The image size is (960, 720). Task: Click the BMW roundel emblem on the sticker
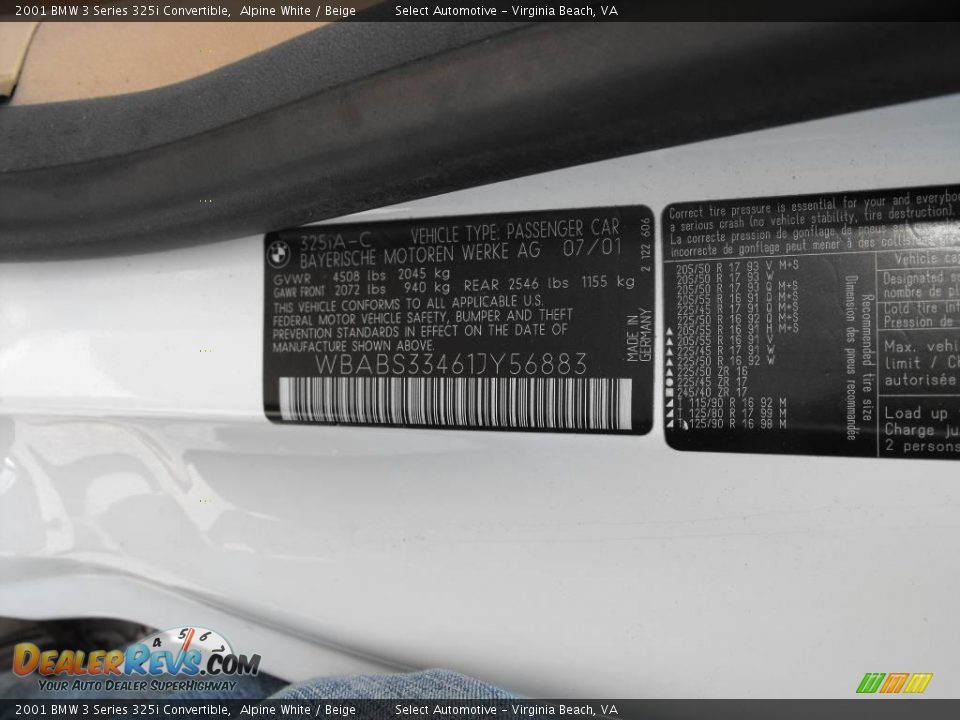pos(279,253)
